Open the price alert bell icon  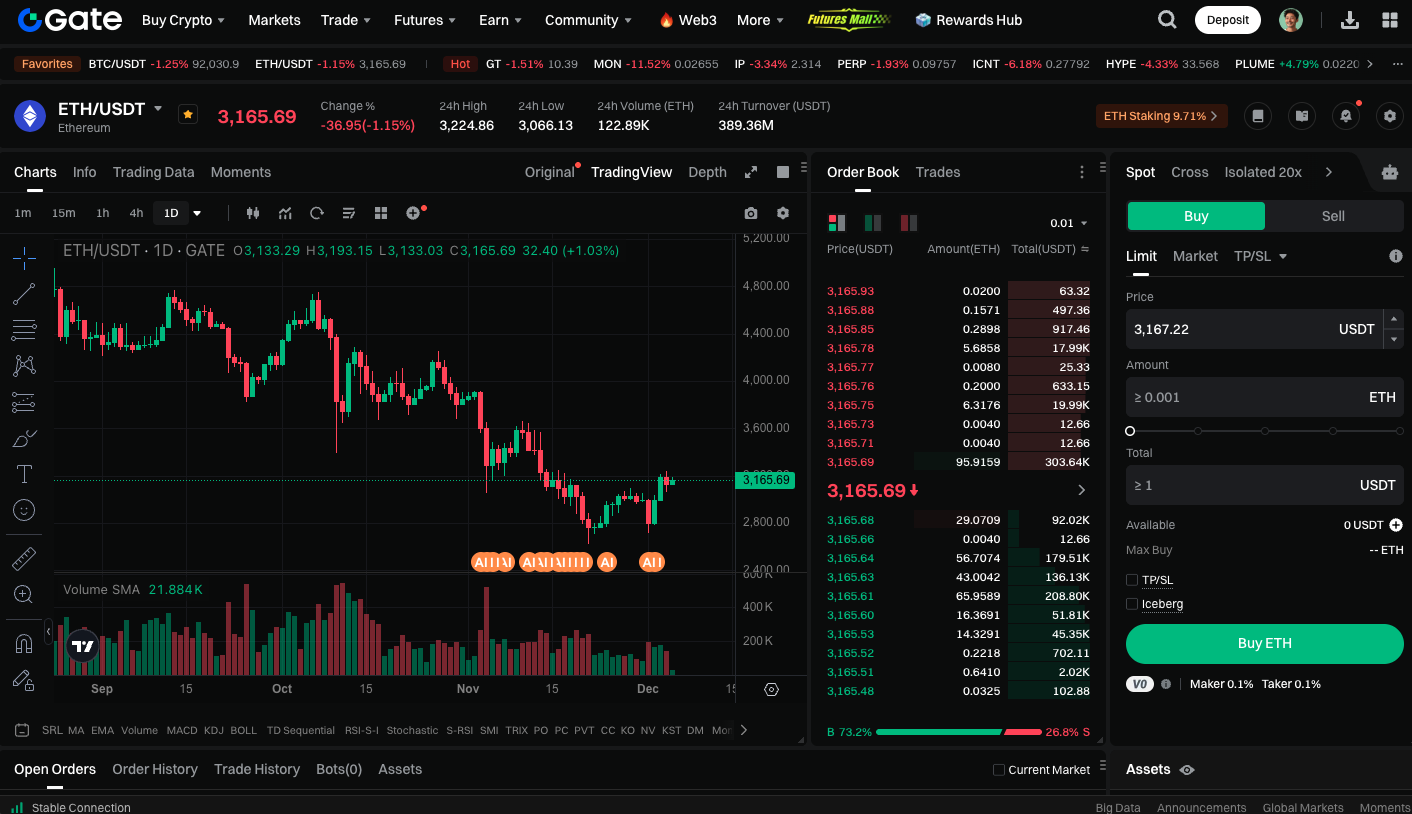click(1346, 116)
